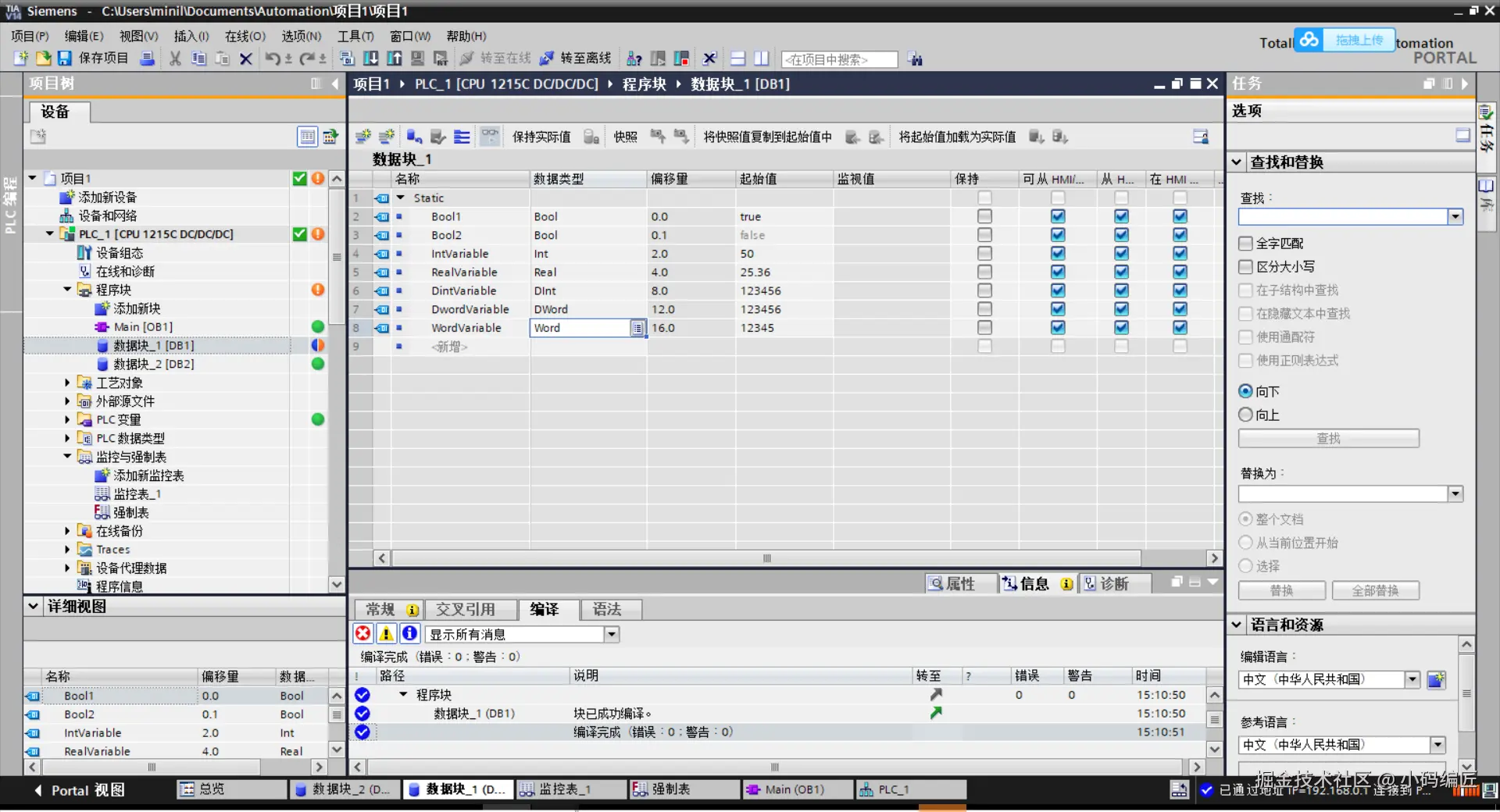The image size is (1500, 812).
Task: Click the information filter icon in compile tab
Action: pyautogui.click(x=409, y=633)
